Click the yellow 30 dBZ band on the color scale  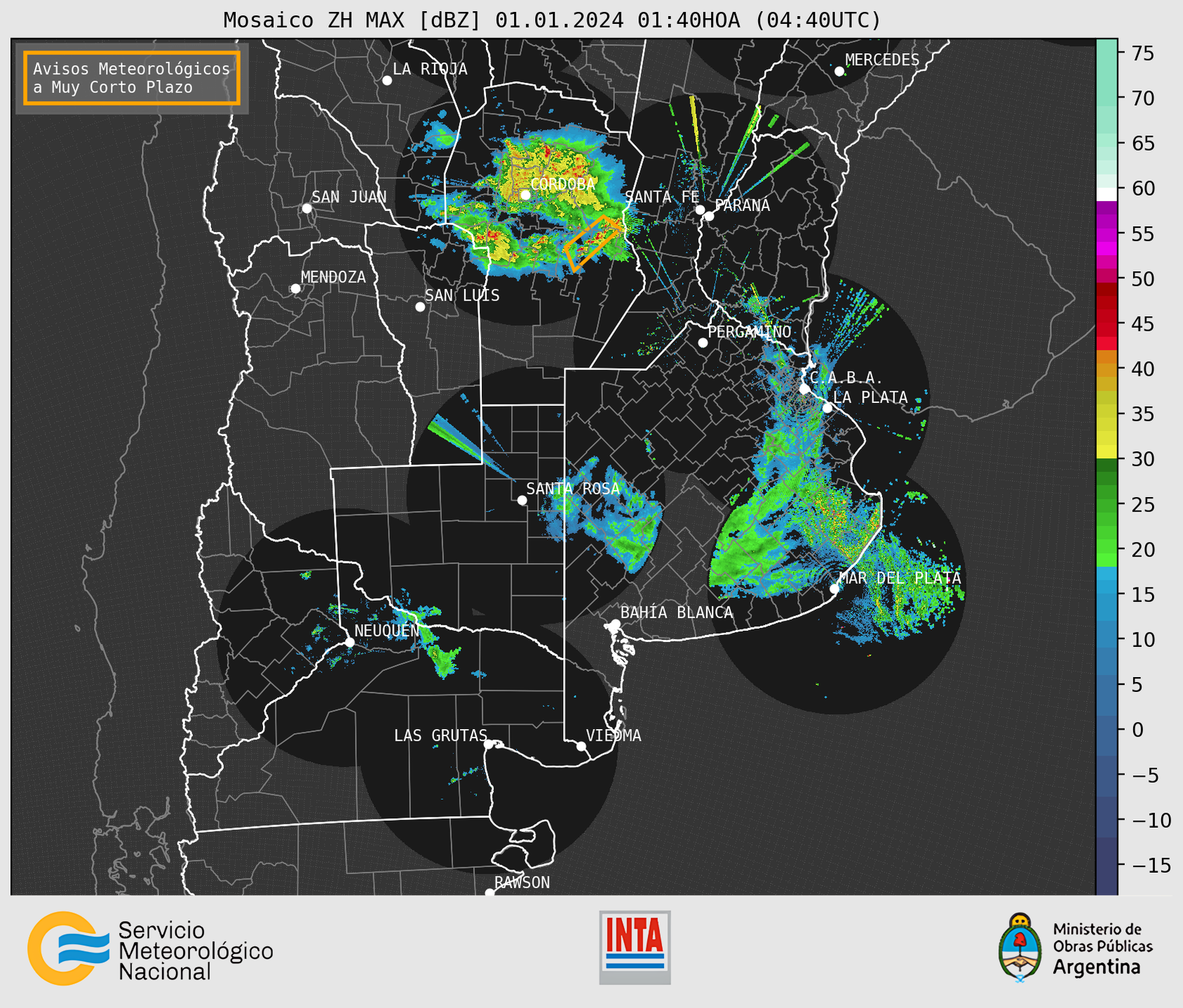pos(1107,451)
